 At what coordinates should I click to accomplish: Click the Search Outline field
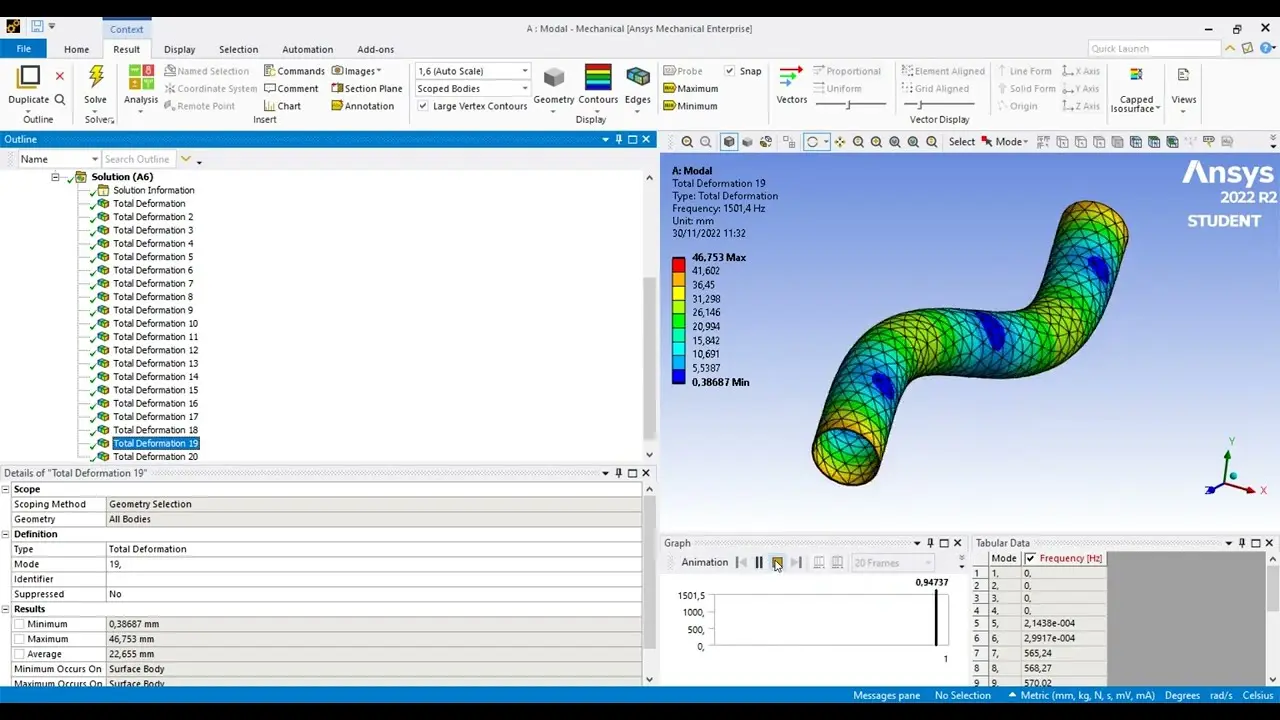click(138, 159)
